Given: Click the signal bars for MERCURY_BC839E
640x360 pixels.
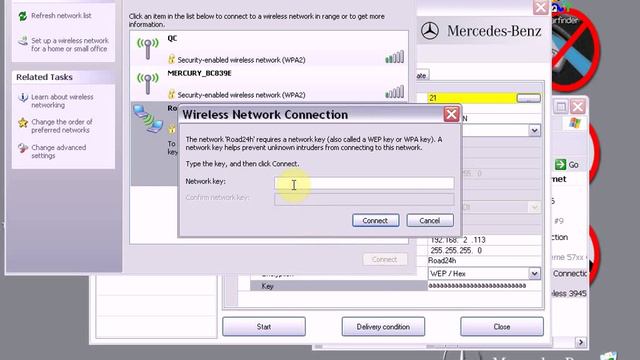Looking at the screenshot, I should (x=394, y=92).
